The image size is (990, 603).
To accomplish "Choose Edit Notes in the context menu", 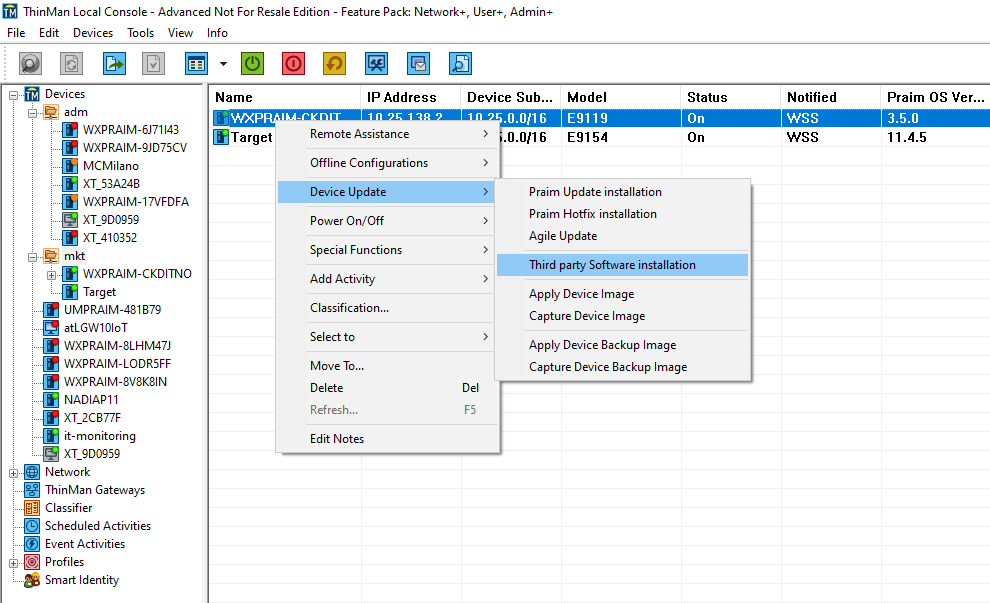I will (x=388, y=439).
